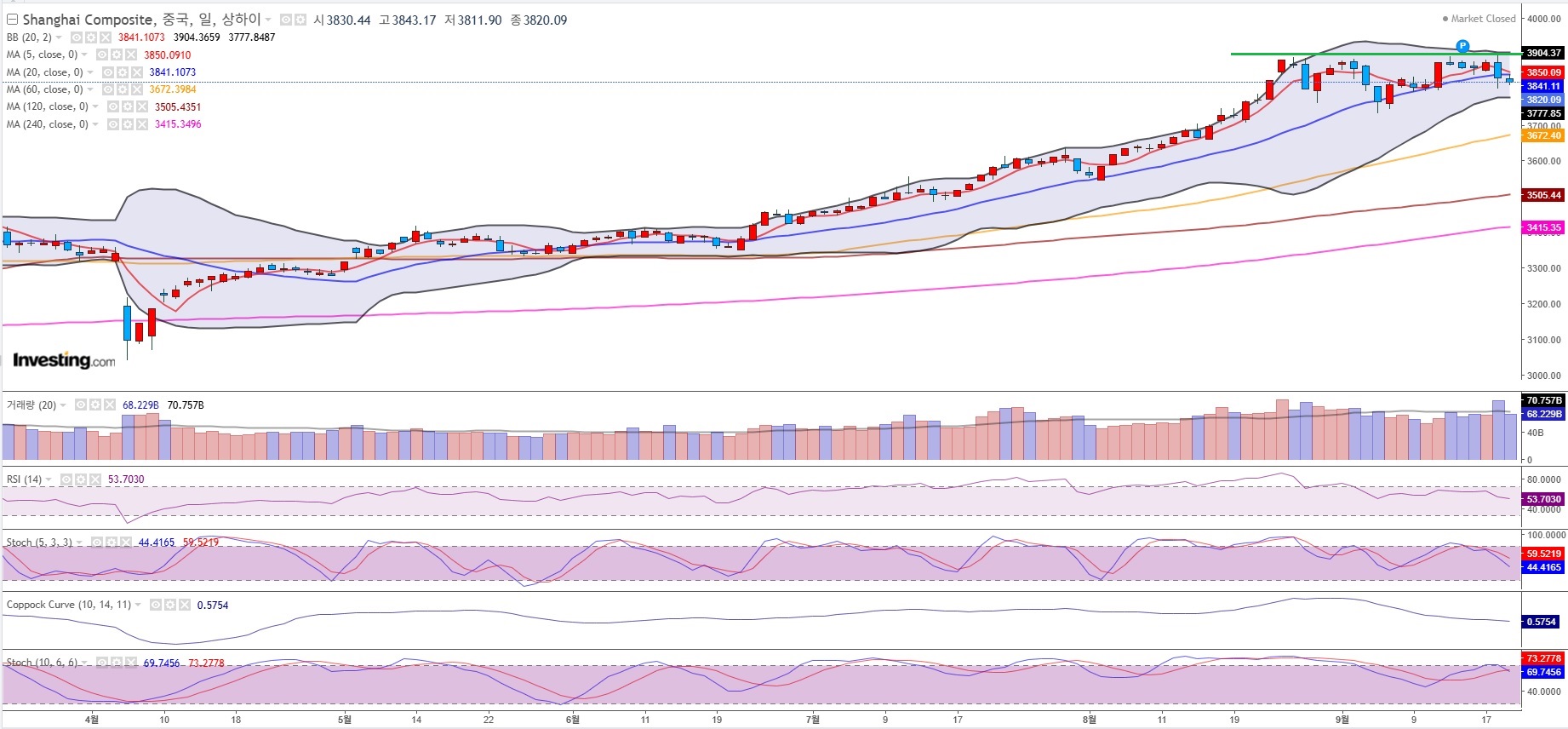Toggle visibility of MA (120, close, 0)
This screenshot has width=1568, height=729.
(112, 106)
